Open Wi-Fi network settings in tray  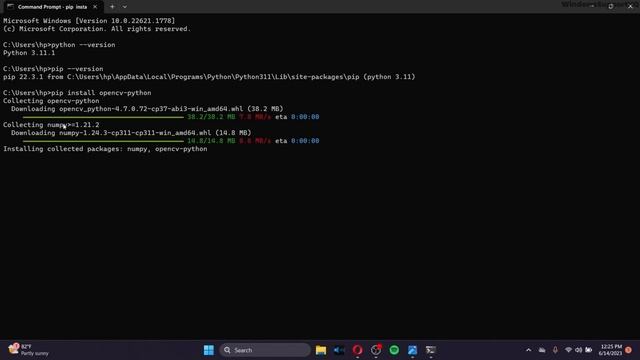click(x=568, y=350)
